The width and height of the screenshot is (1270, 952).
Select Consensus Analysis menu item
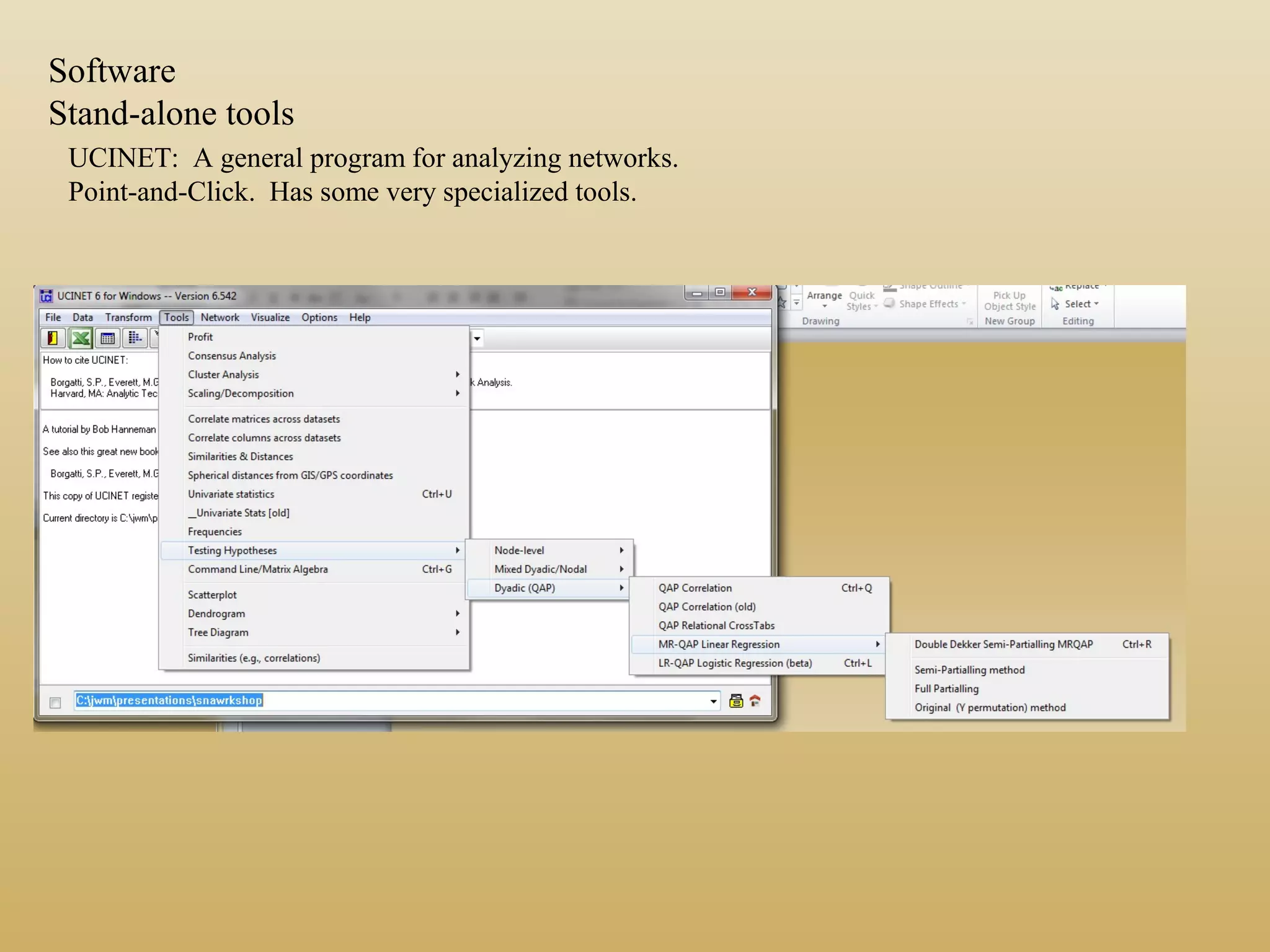314,356
